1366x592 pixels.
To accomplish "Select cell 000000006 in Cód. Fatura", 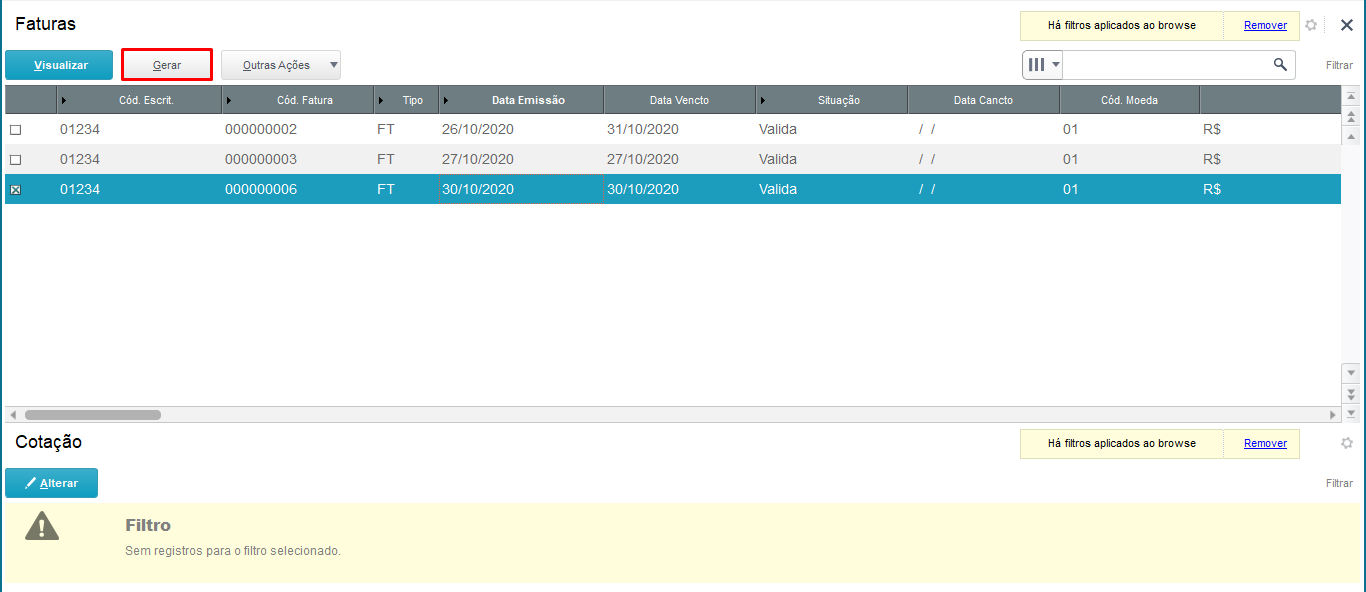I will pyautogui.click(x=261, y=190).
